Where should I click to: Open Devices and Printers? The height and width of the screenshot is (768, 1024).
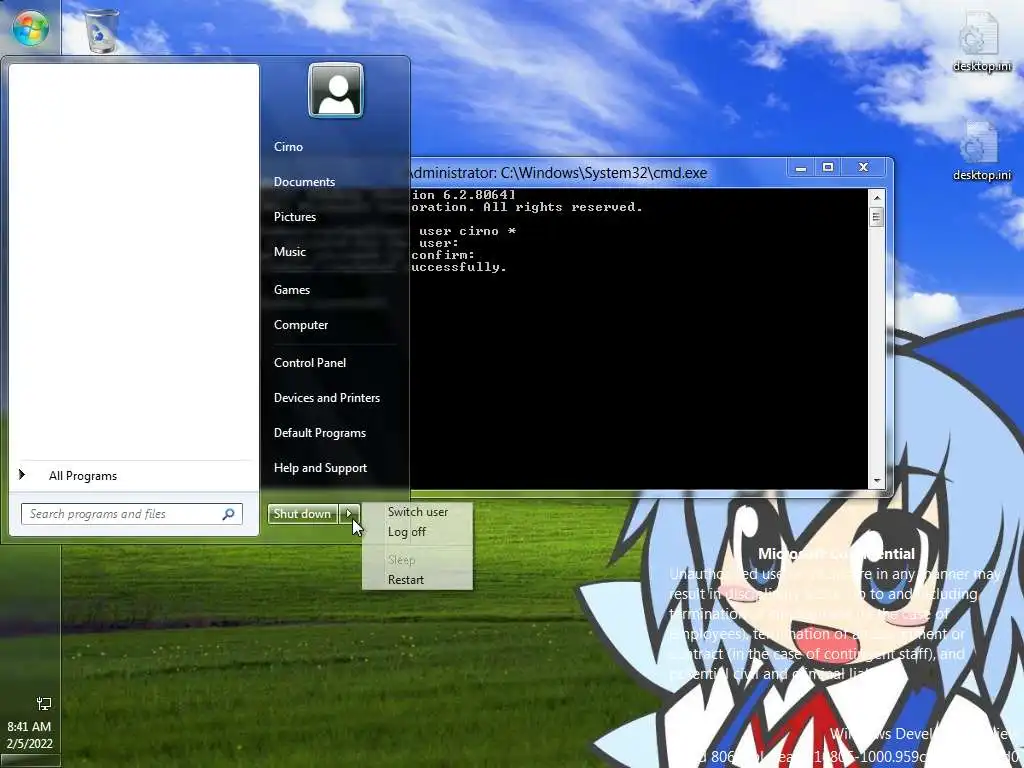(327, 398)
